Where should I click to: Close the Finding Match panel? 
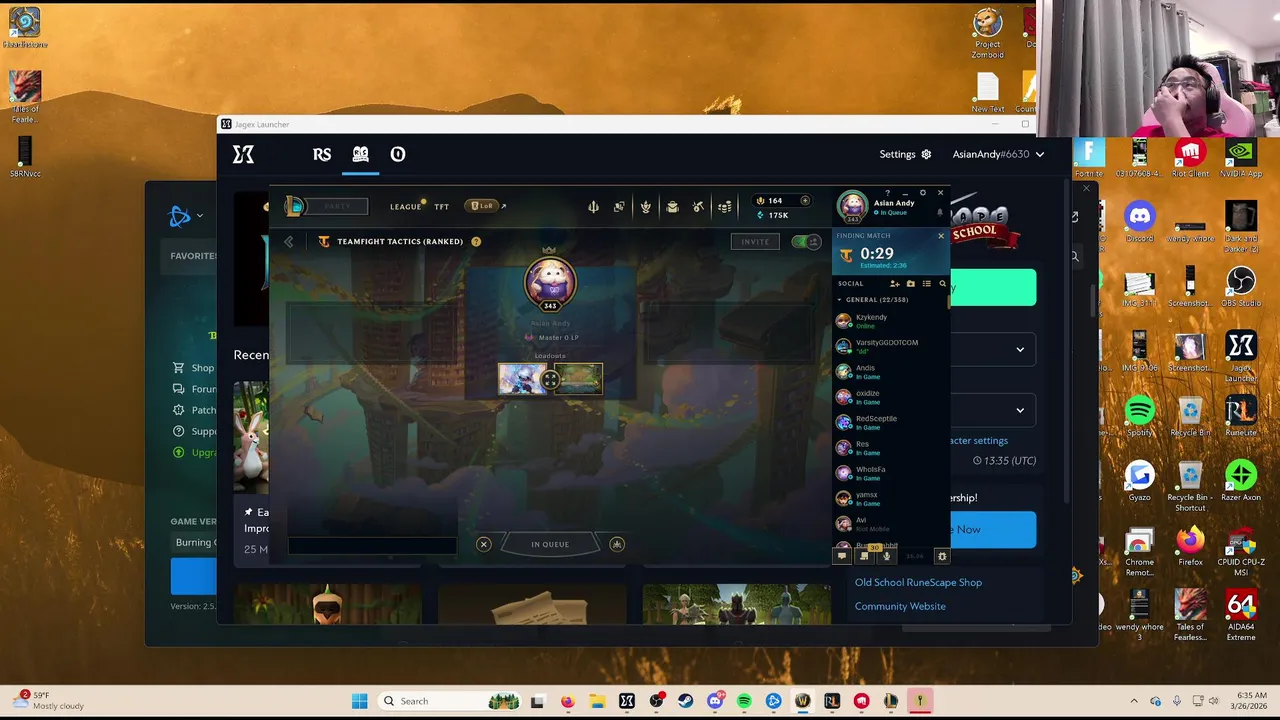pyautogui.click(x=941, y=236)
